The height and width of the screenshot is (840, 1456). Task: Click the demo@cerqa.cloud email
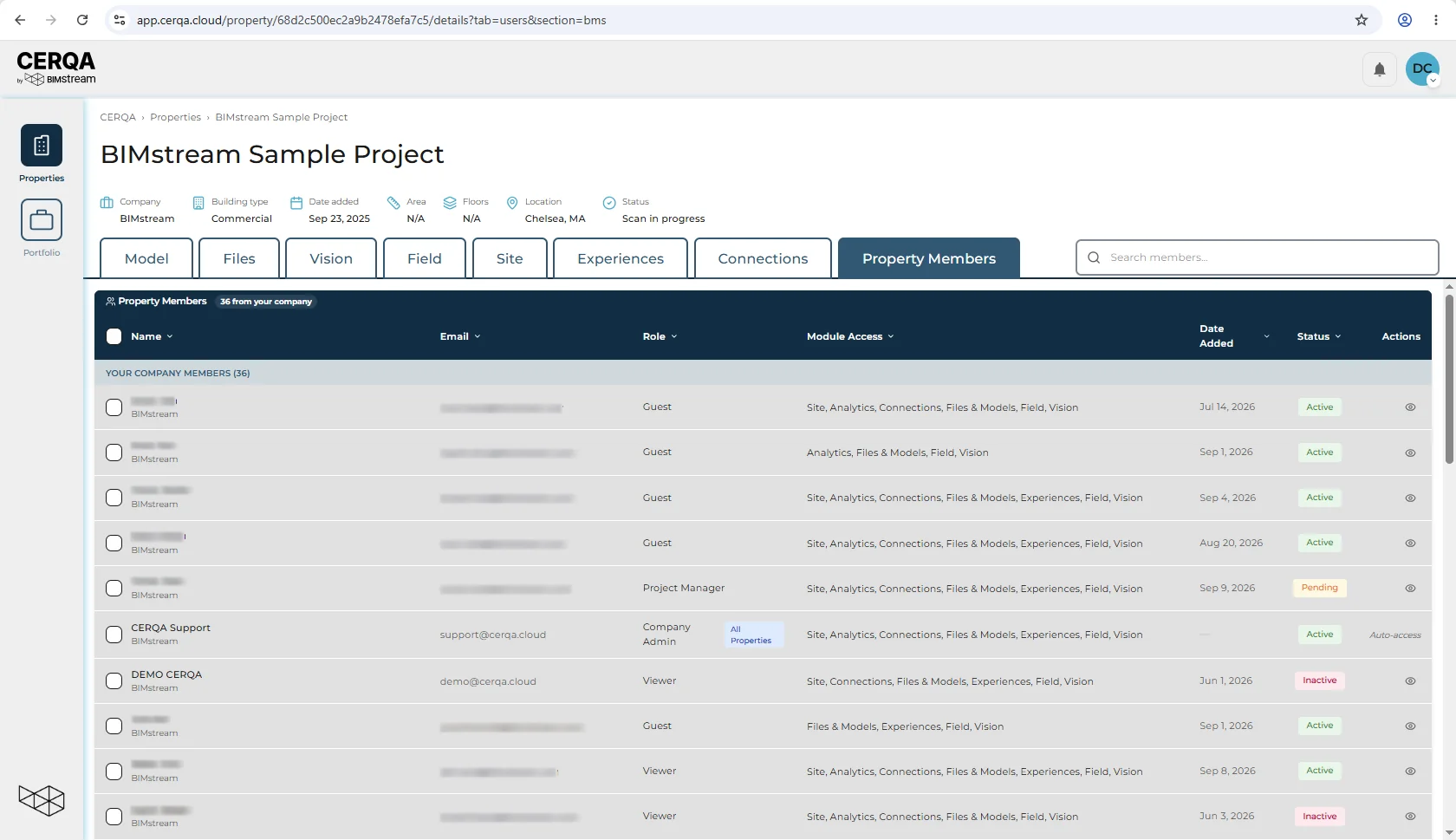tap(488, 681)
